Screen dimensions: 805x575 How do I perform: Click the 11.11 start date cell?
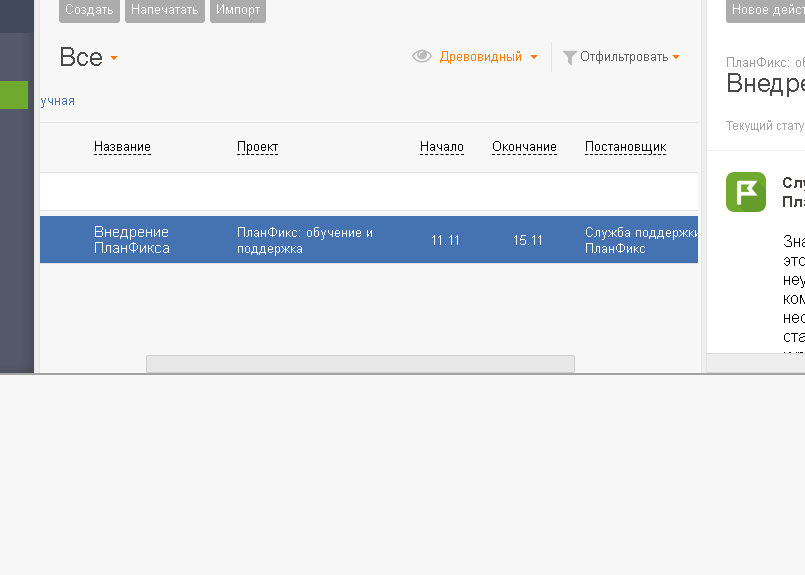click(445, 240)
